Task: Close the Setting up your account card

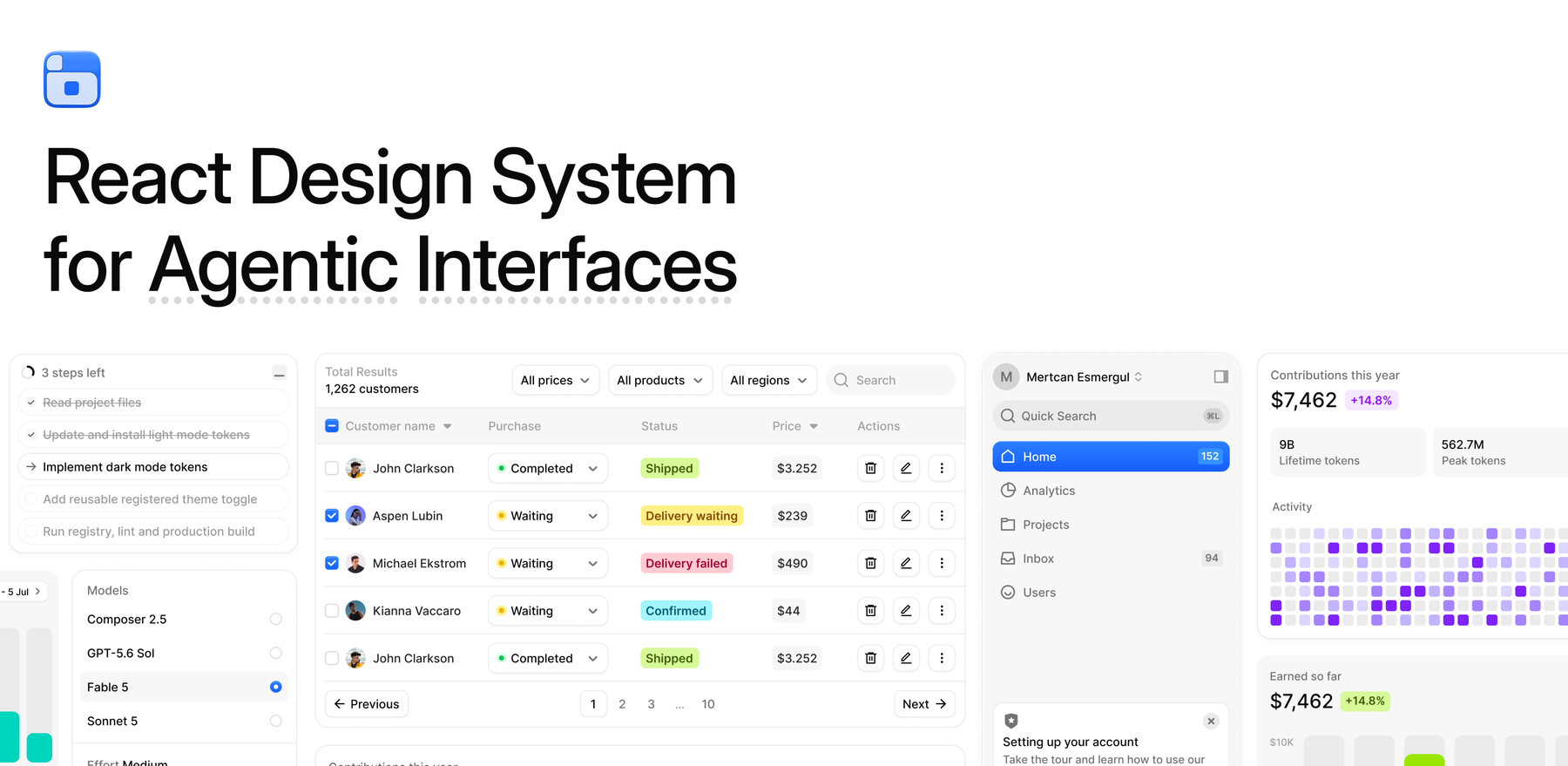Action: pyautogui.click(x=1211, y=721)
